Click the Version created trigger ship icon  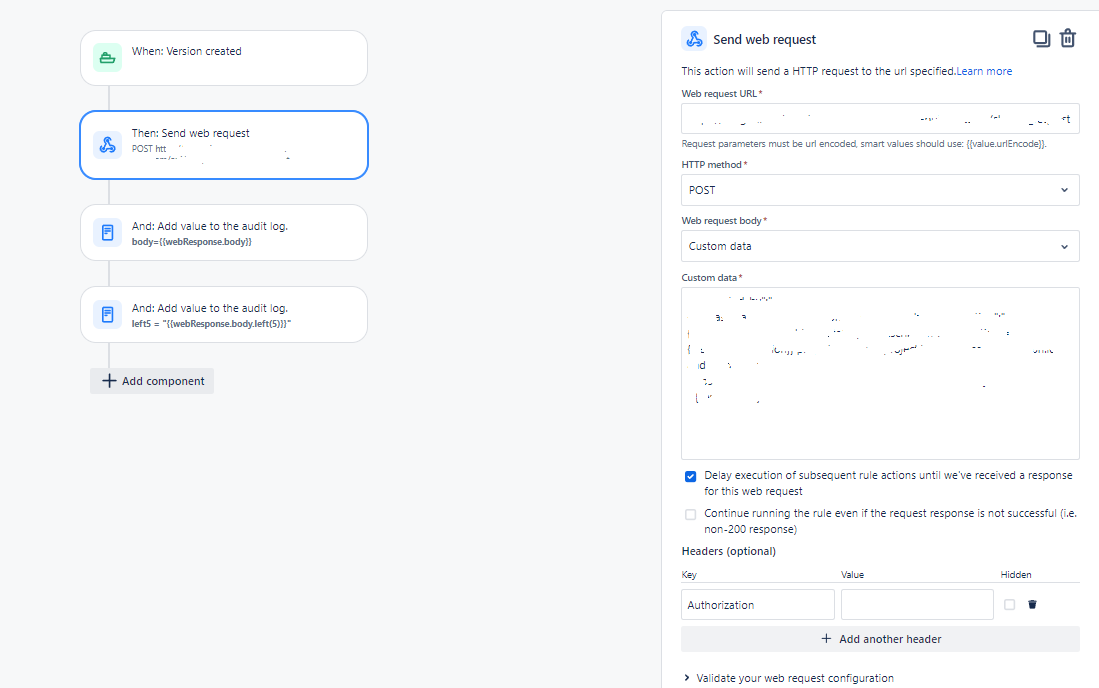point(107,57)
